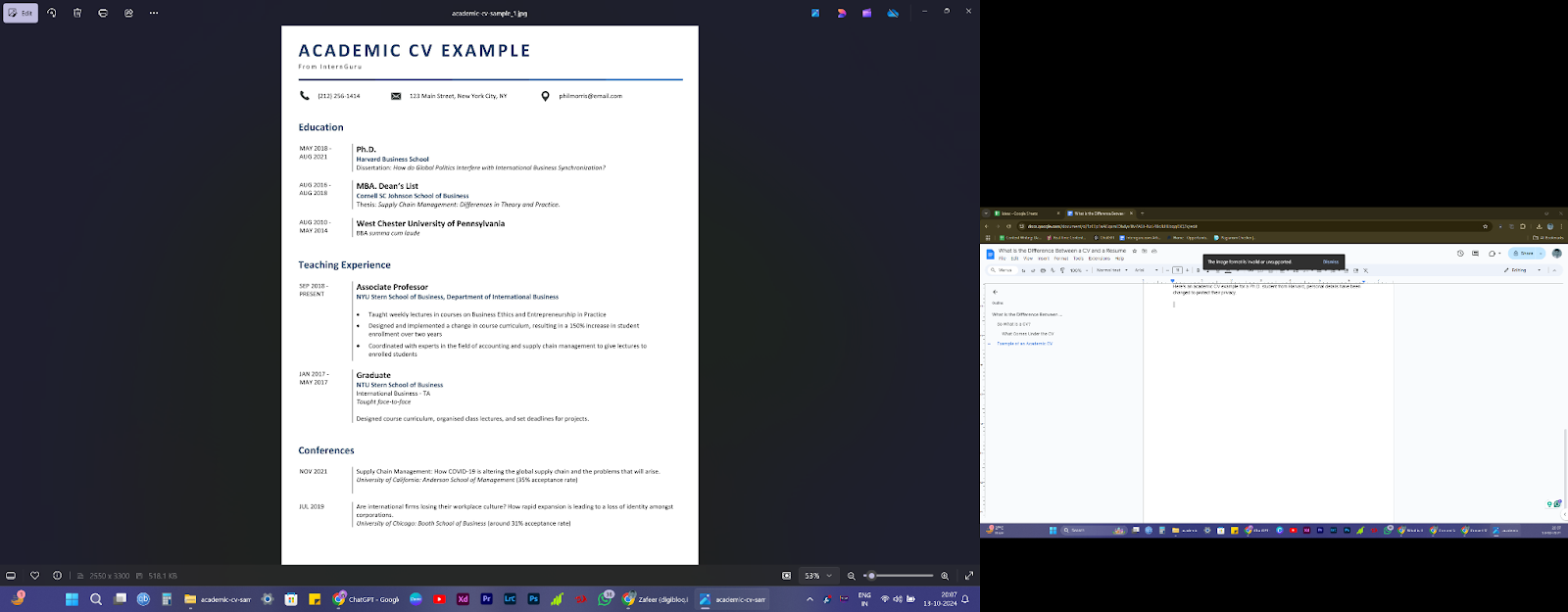1568x612 pixels.
Task: Open ChatGPT Chrome window from taskbar
Action: coord(366,599)
